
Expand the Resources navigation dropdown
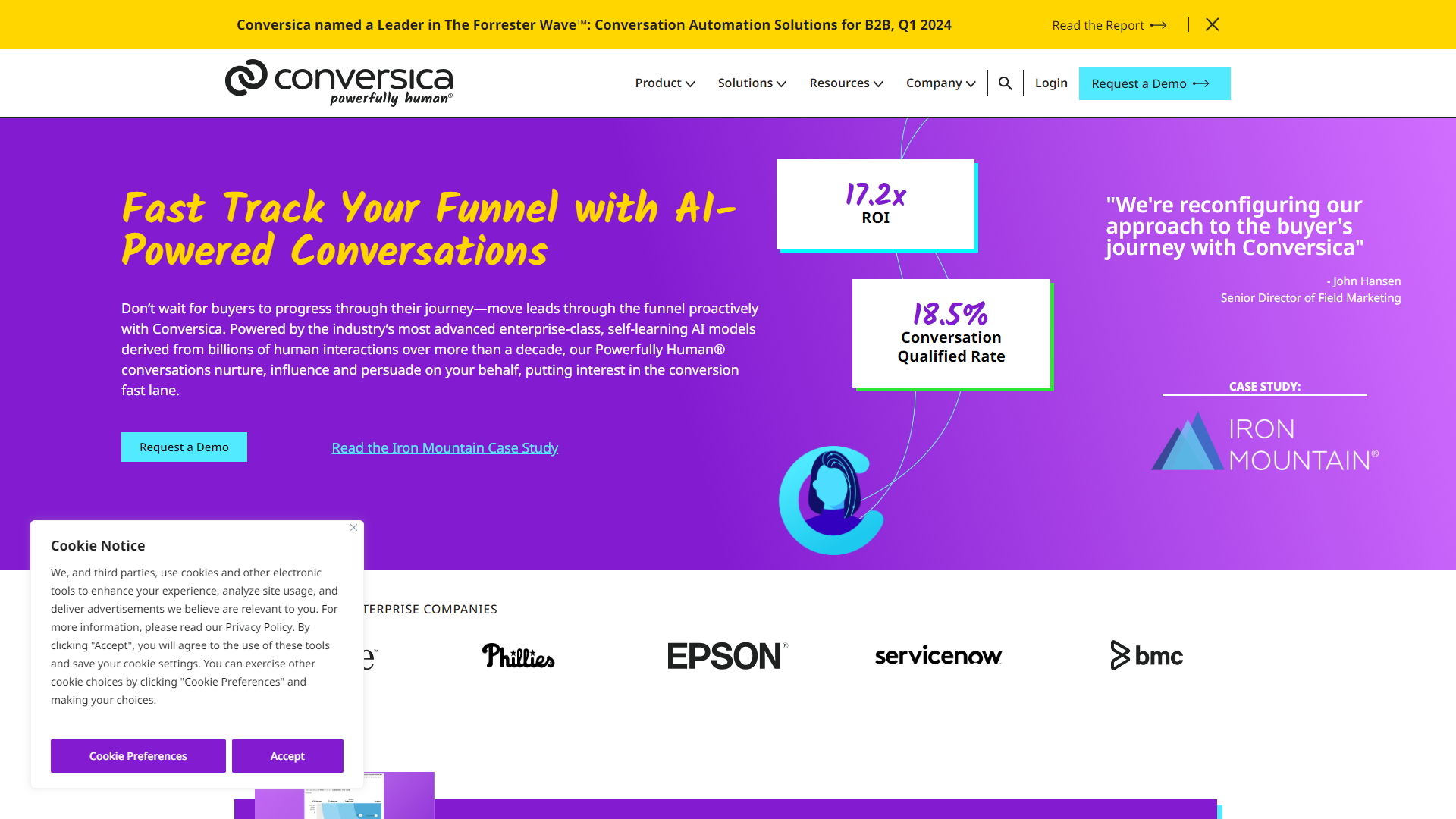(x=846, y=83)
